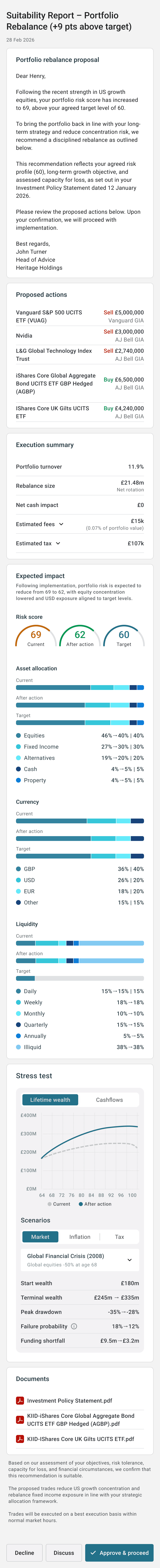Open the Global Financial Crisis scenario dropdown
Screen dimensions: 160x1568
80,1259
